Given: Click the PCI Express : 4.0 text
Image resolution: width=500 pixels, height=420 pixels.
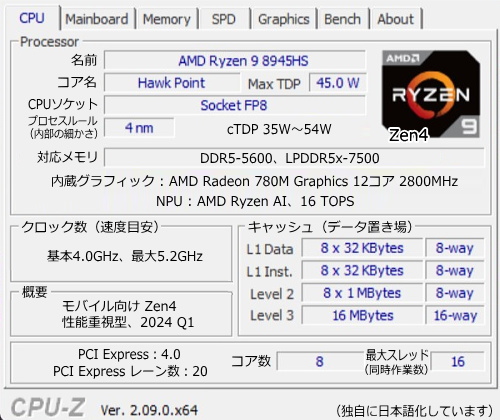Looking at the screenshot, I should 129,354.
